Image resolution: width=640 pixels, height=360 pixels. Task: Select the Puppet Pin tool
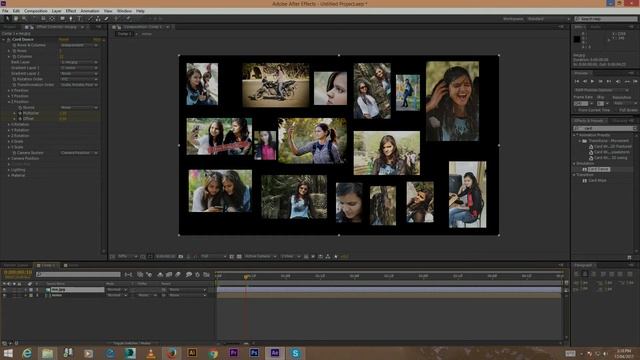click(x=128, y=18)
